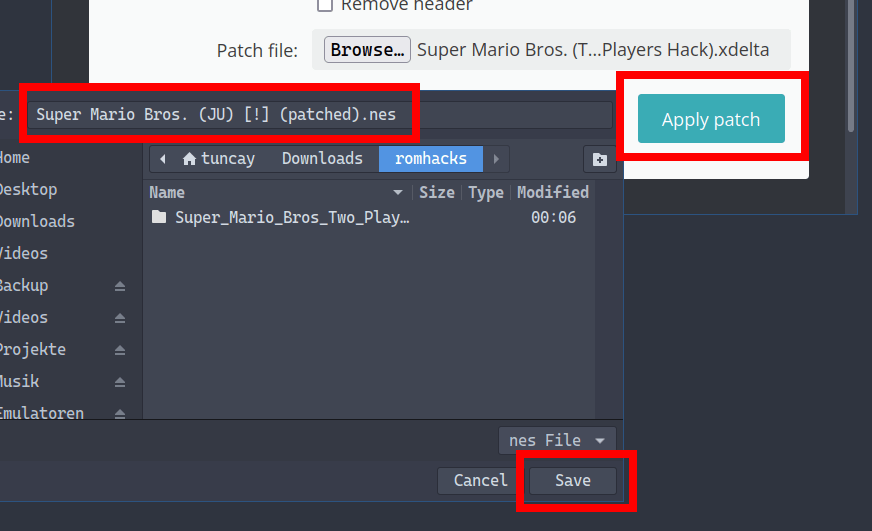Toggle the Remove header checkbox

(325, 5)
